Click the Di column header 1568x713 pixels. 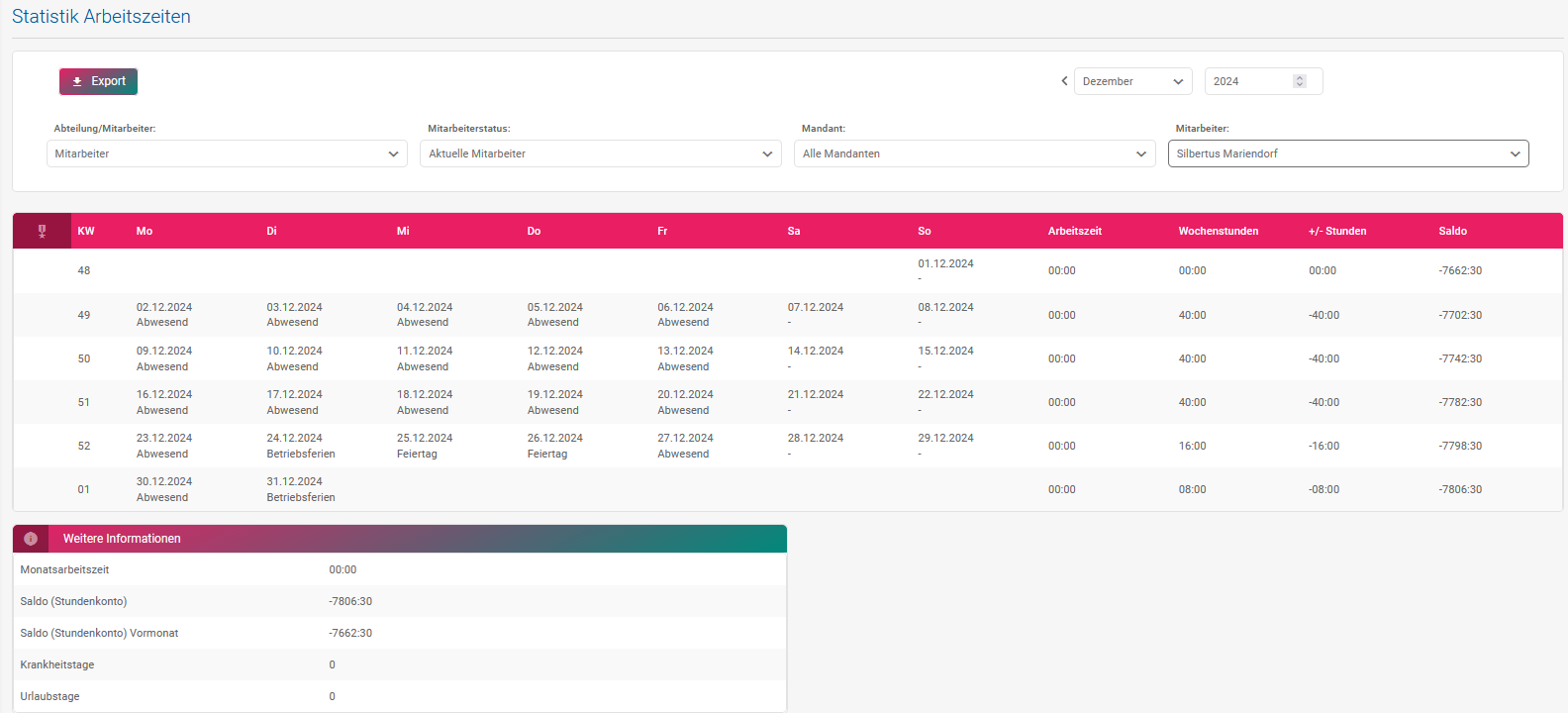point(271,231)
